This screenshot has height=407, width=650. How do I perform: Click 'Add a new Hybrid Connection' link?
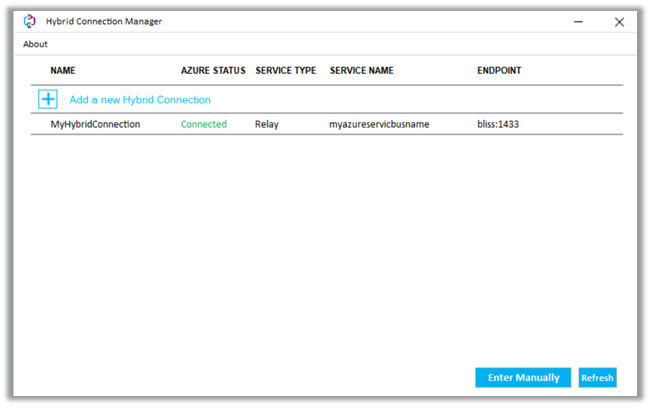click(140, 100)
